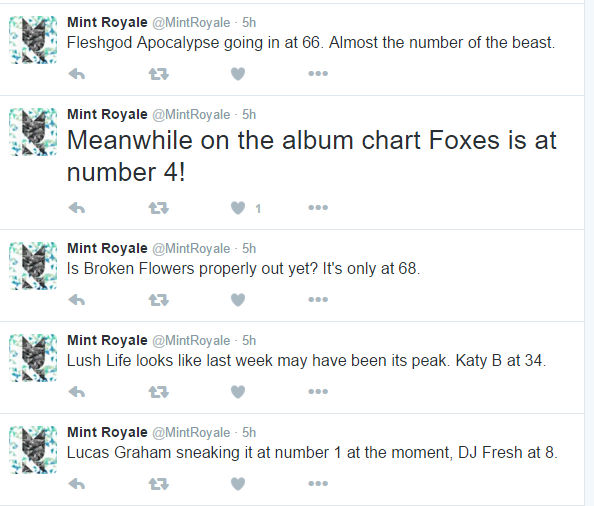Like the Fleshgod Apocalypse tweet
This screenshot has width=594, height=506.
[238, 74]
